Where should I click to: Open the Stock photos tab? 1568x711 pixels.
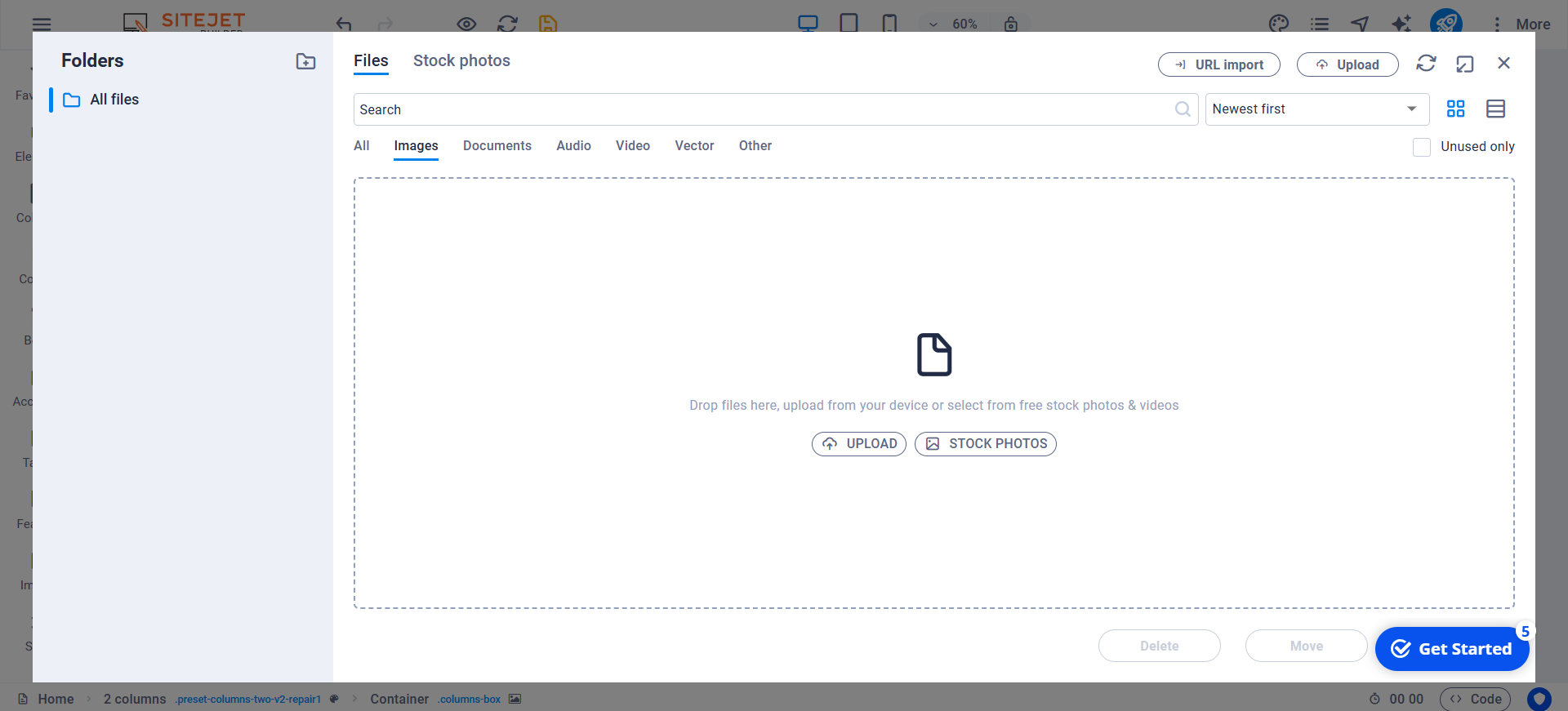(x=461, y=61)
